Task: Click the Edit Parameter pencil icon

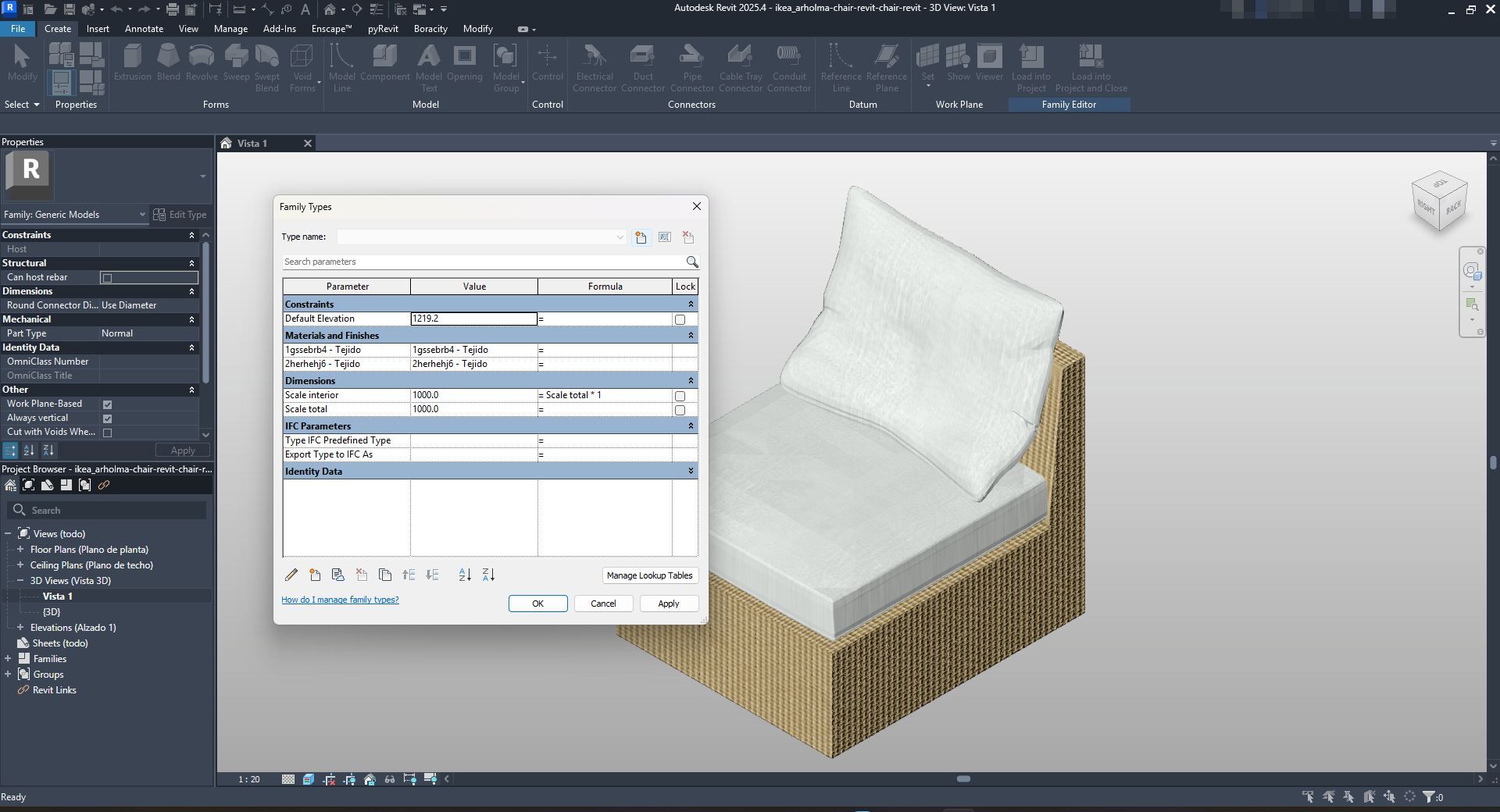Action: [291, 575]
